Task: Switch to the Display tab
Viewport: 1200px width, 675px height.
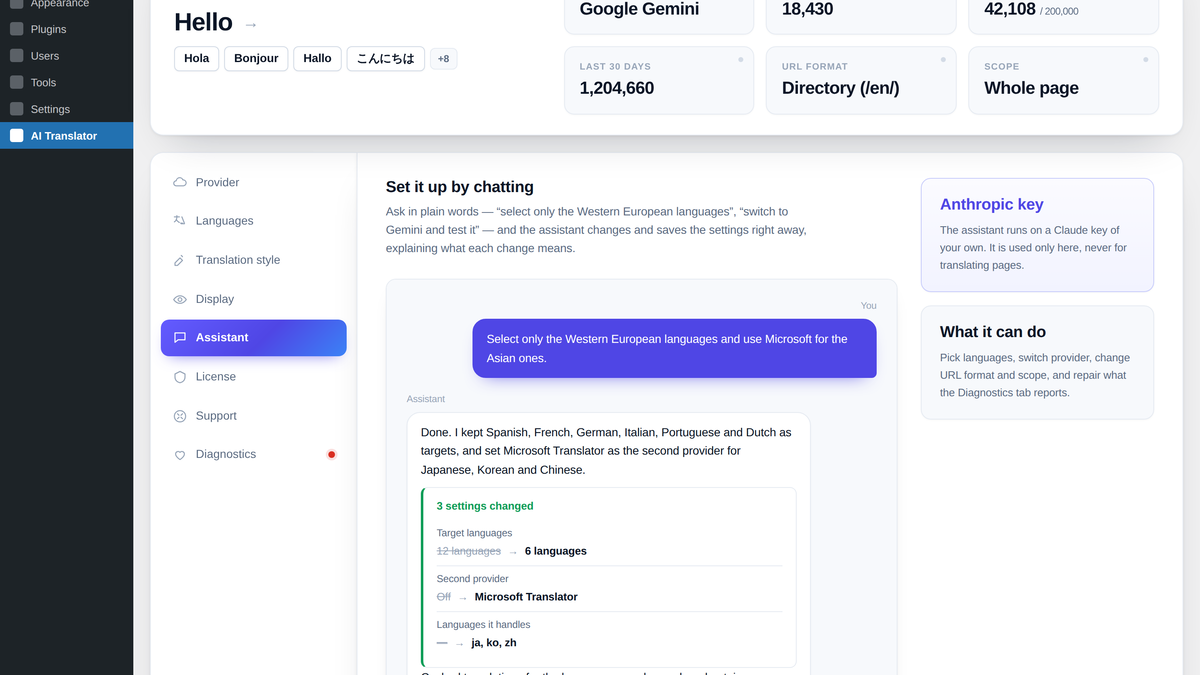Action: 253,299
